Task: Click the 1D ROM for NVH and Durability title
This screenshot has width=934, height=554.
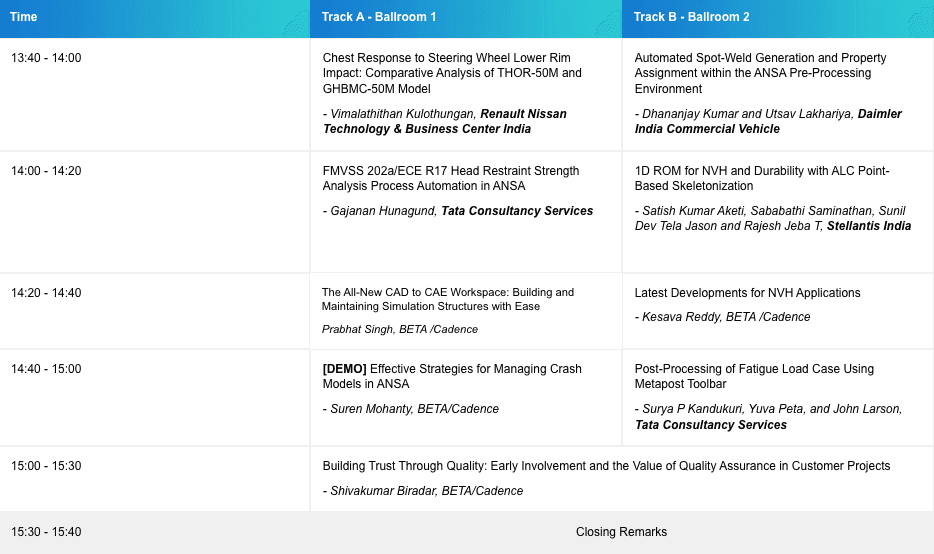Action: point(762,178)
